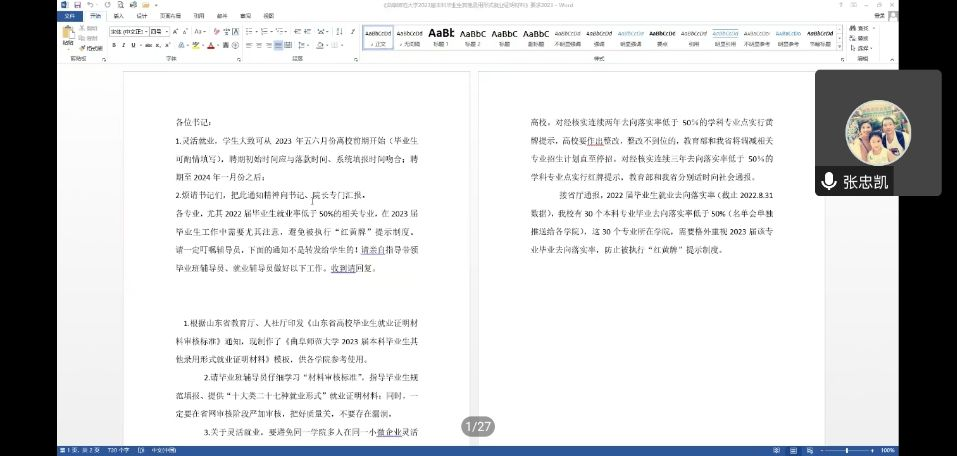This screenshot has height=456, width=960.
Task: Click the 张忠凯 participant avatar thumbnail
Action: click(877, 133)
